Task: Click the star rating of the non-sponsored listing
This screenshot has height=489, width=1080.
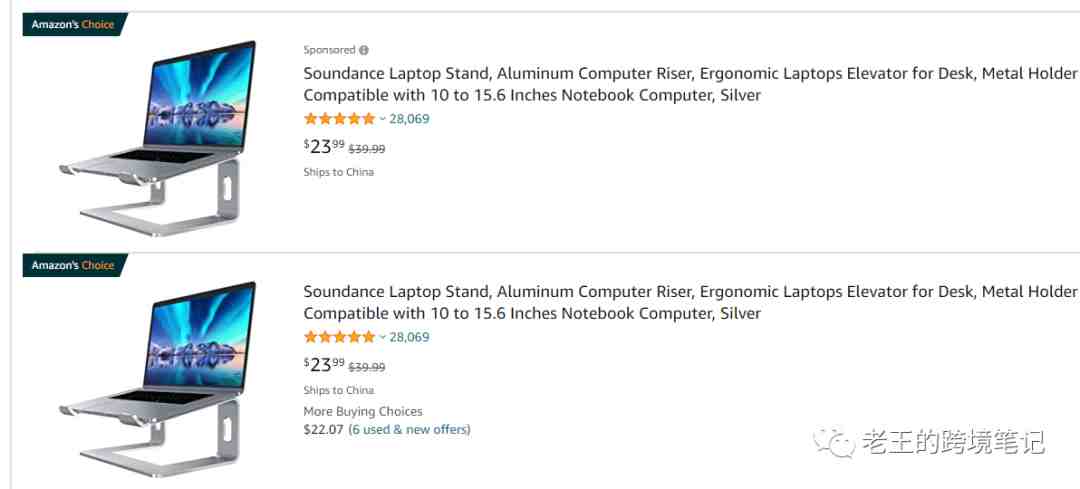Action: 340,337
